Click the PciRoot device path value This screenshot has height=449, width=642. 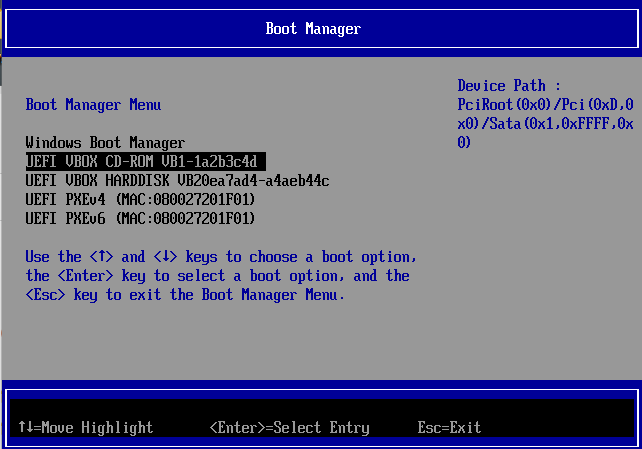pyautogui.click(x=545, y=124)
